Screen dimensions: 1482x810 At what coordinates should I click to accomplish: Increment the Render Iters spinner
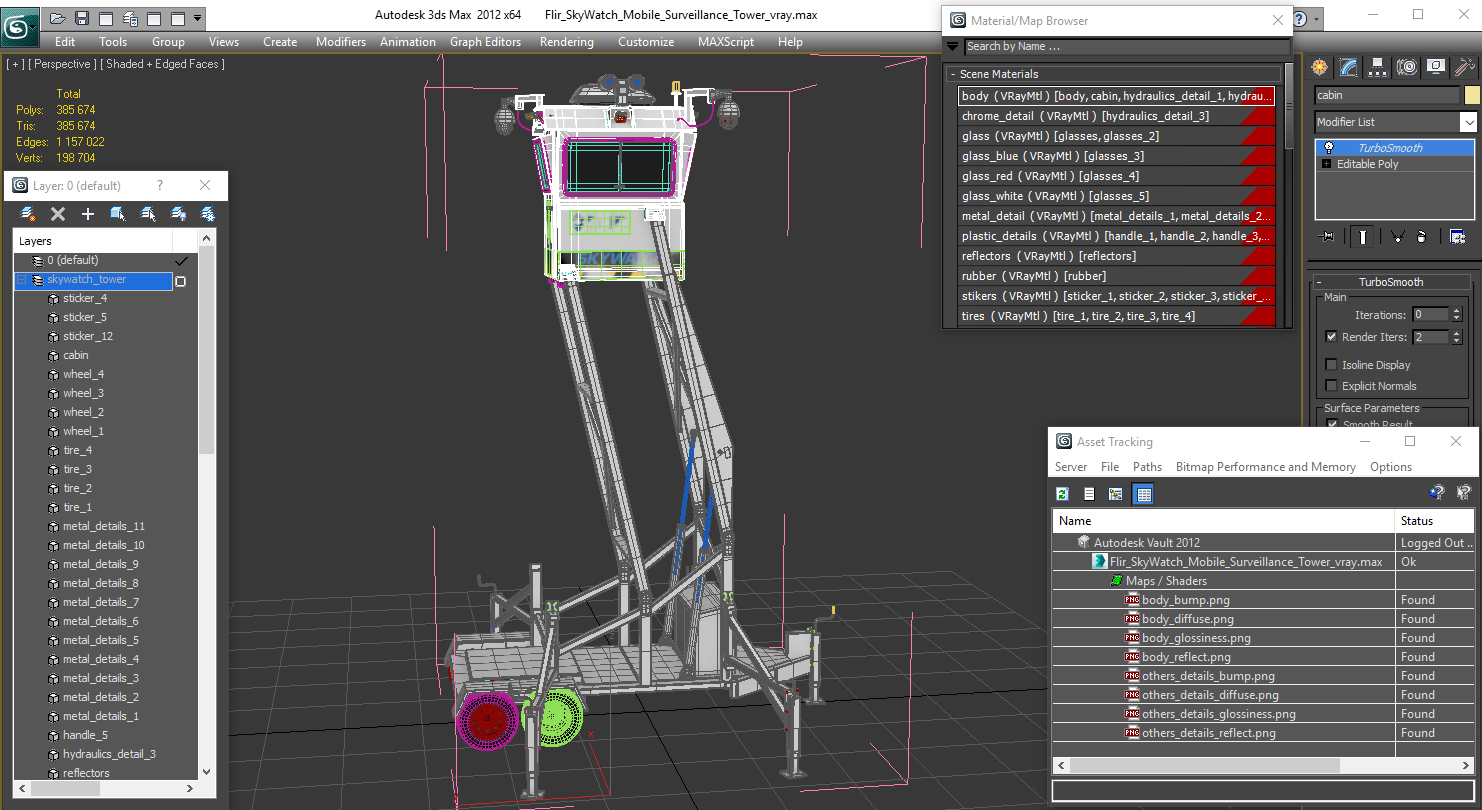pyautogui.click(x=1456, y=334)
